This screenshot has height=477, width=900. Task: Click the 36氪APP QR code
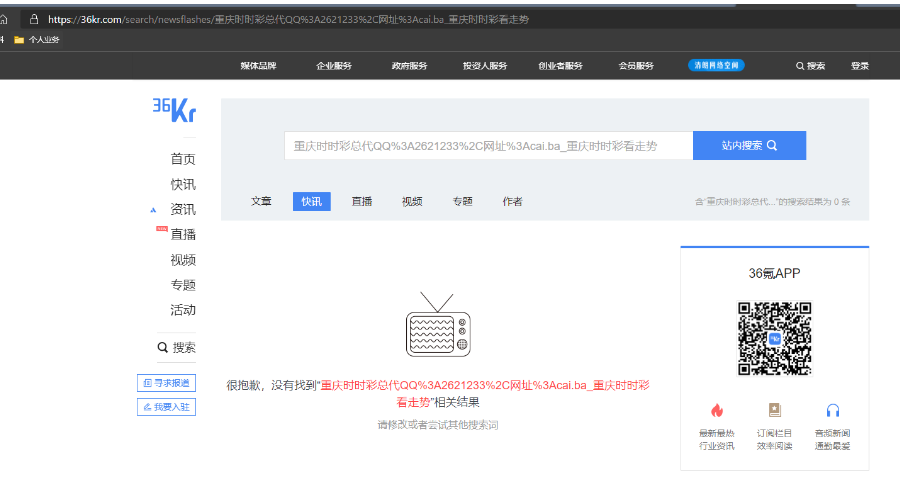tap(774, 338)
